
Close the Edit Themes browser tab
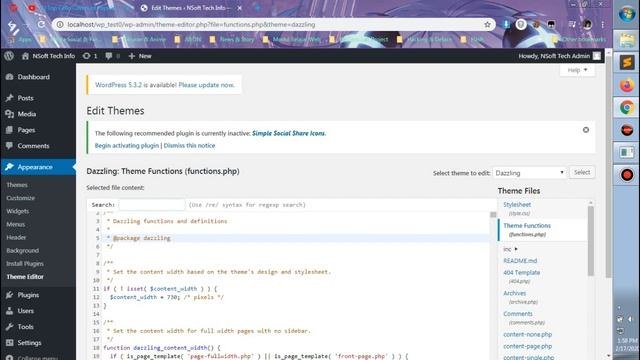tap(240, 8)
